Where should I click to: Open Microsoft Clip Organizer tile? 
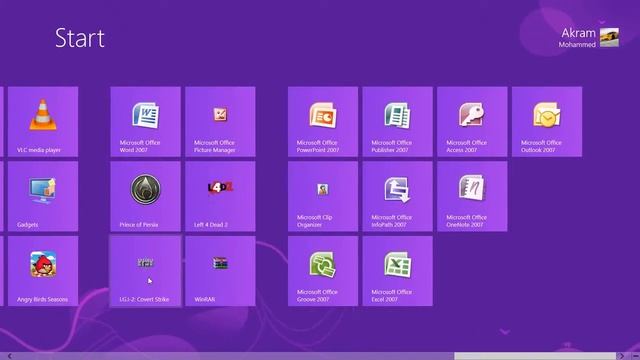(323, 196)
